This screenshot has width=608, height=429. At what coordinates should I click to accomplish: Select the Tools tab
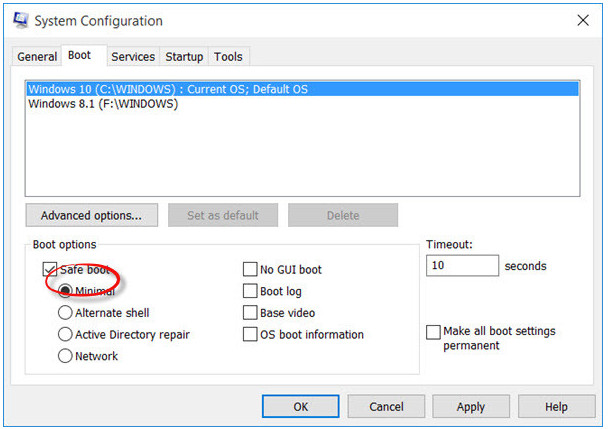click(228, 57)
